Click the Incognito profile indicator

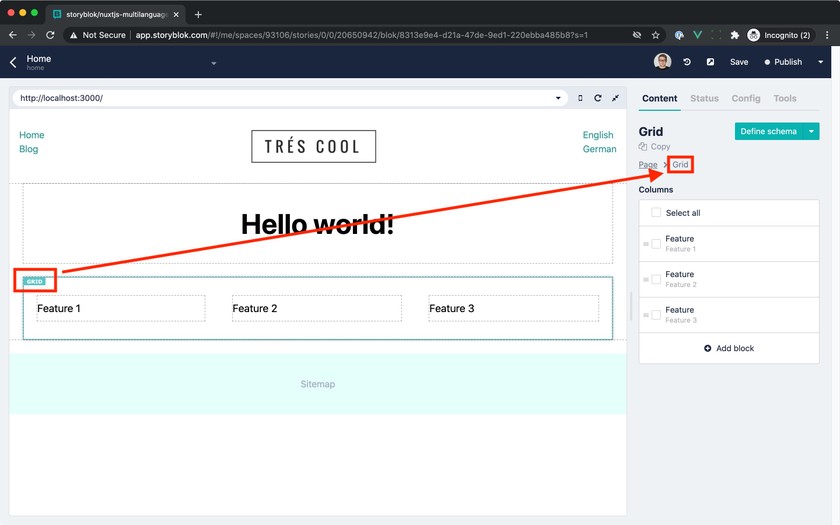click(780, 35)
